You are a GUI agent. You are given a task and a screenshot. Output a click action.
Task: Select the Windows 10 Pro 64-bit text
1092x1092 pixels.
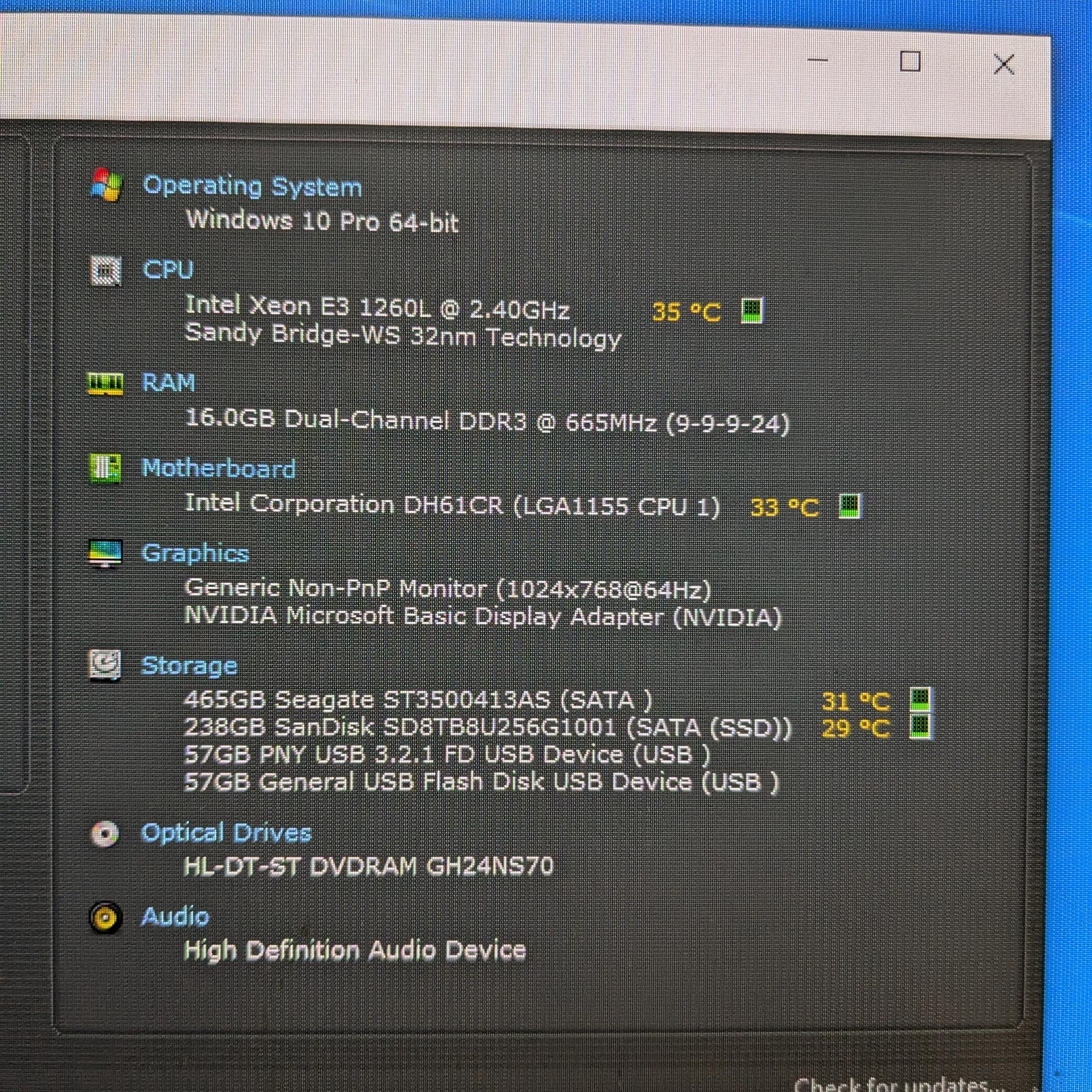322,220
